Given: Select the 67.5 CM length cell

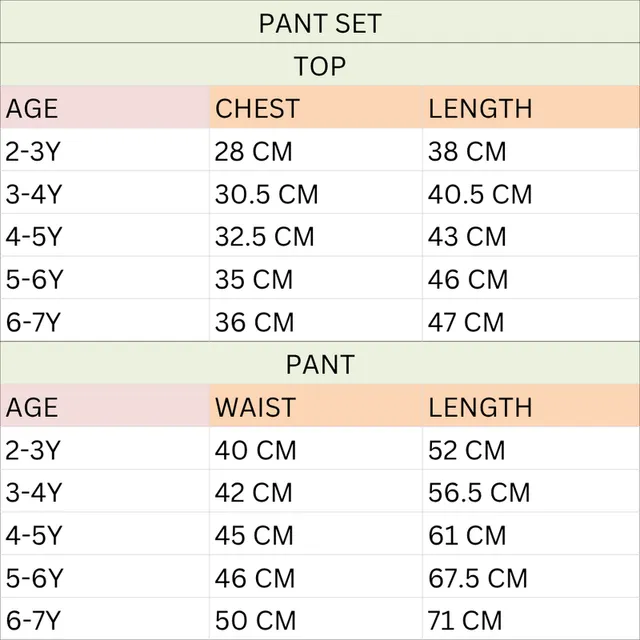Looking at the screenshot, I should (531, 577).
